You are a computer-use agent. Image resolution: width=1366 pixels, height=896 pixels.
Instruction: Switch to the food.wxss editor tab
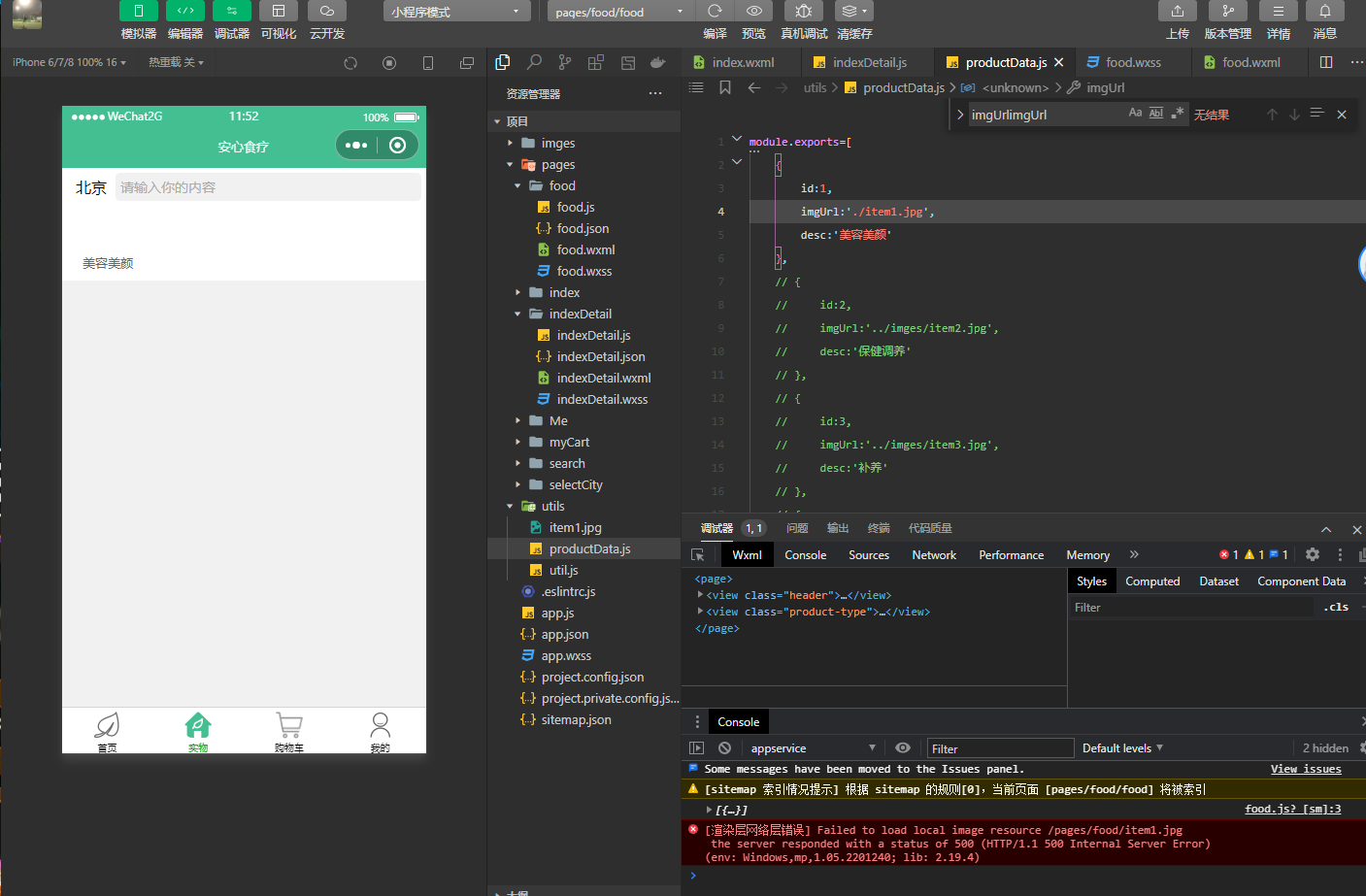point(1133,62)
